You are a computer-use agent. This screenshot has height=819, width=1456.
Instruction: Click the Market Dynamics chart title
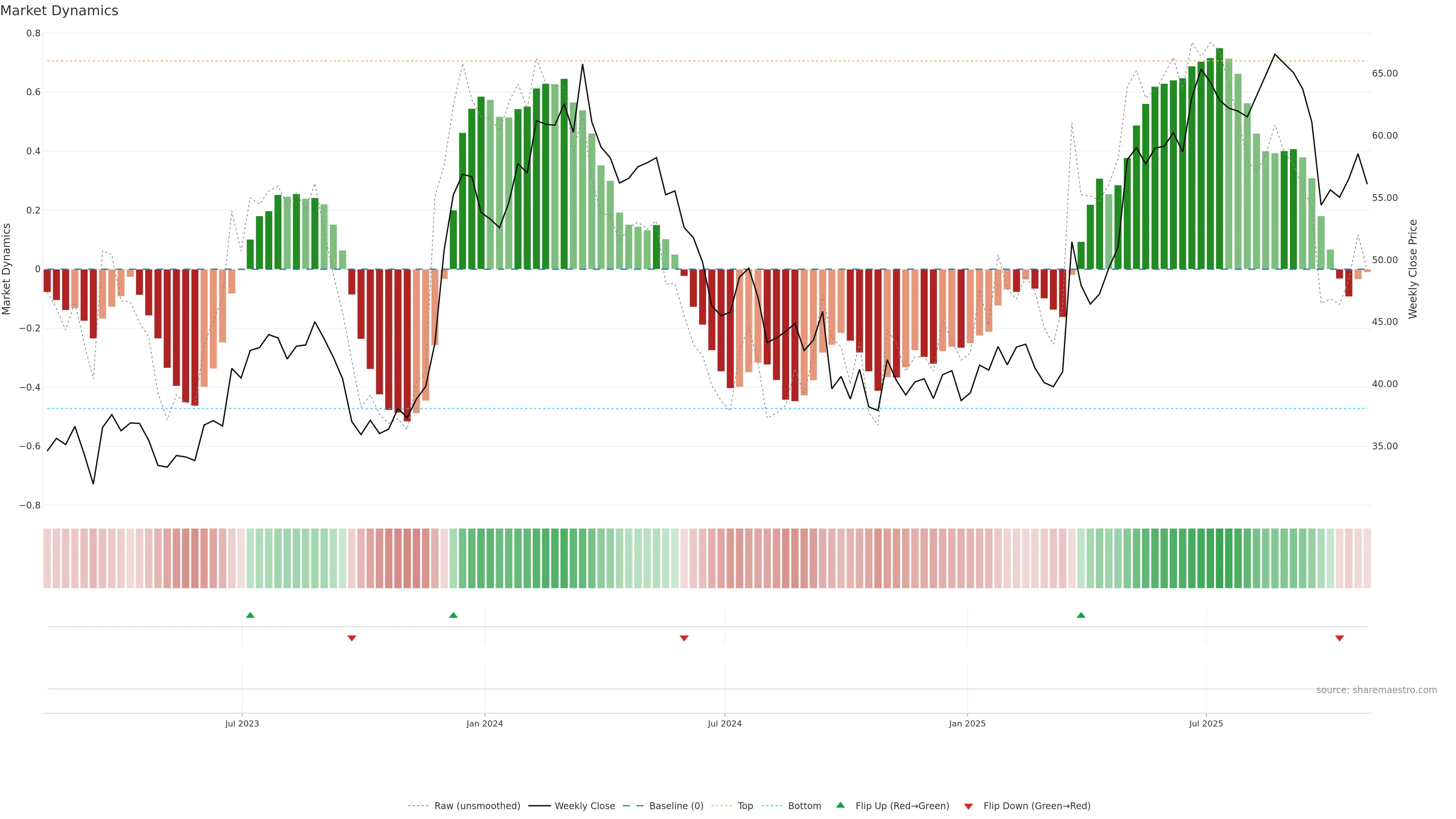coord(60,11)
